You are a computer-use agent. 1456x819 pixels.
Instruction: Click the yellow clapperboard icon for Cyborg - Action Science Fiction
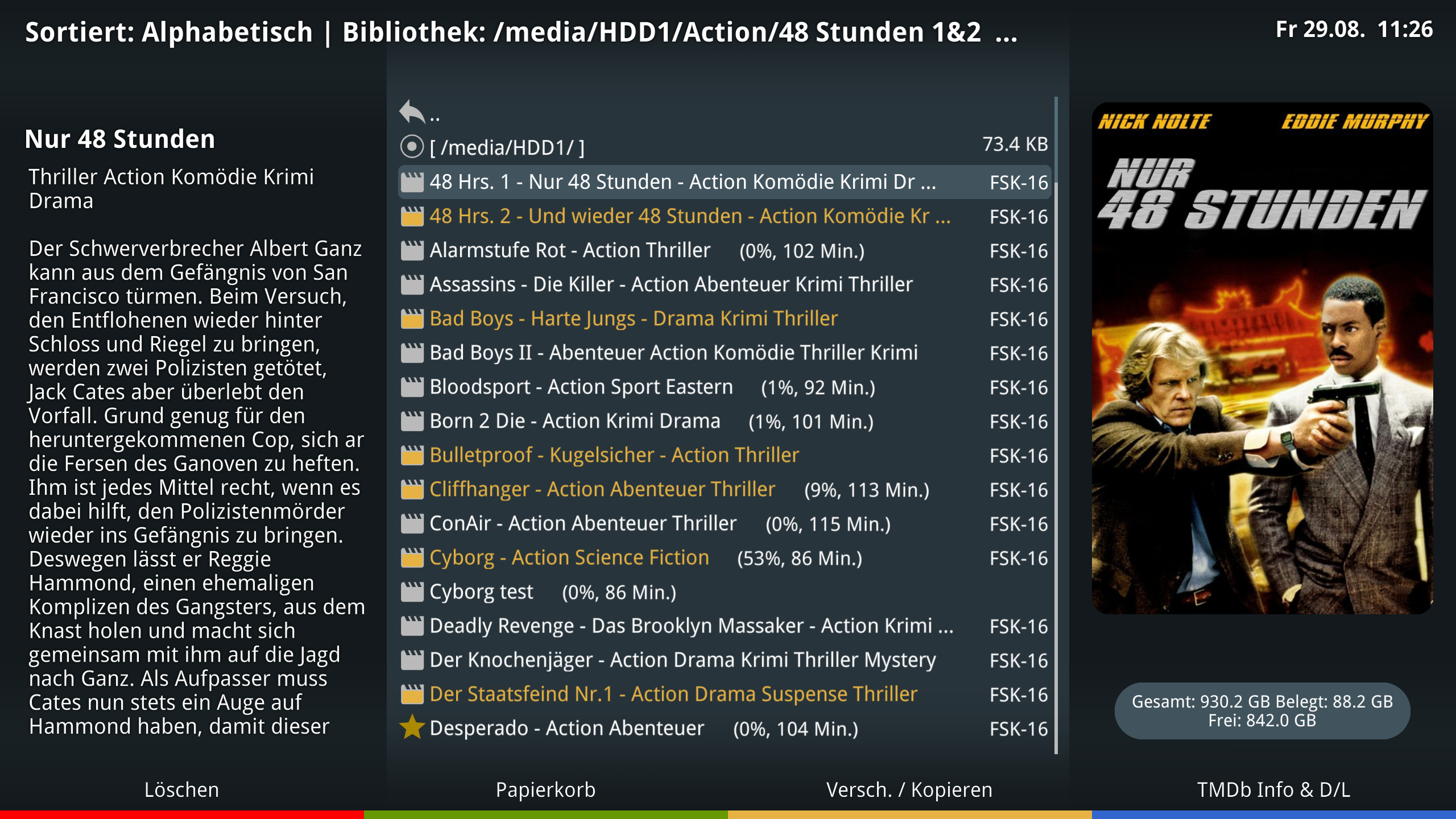pos(412,557)
